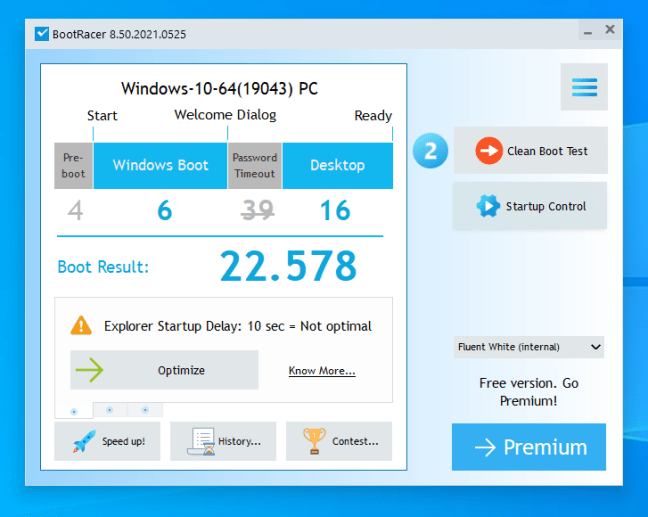This screenshot has height=517, width=648.
Task: Click the Pre-boot stage block
Action: point(74,166)
